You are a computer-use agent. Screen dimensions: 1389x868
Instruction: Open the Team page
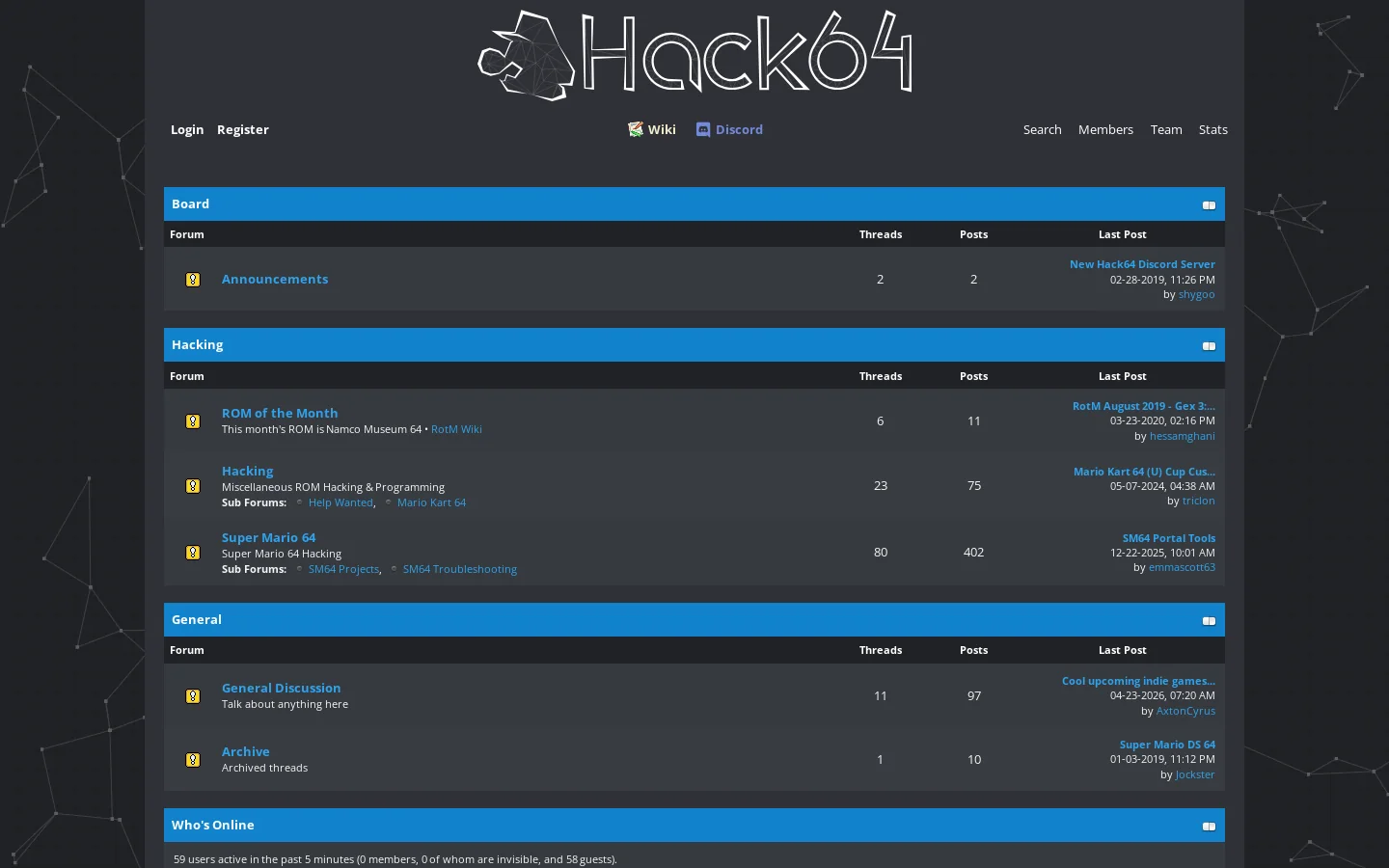(1166, 129)
